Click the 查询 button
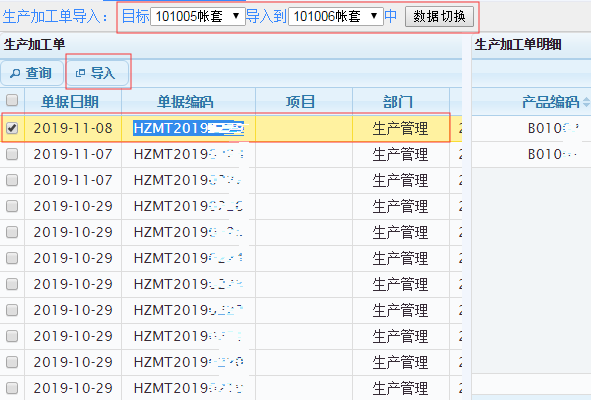 point(32,73)
